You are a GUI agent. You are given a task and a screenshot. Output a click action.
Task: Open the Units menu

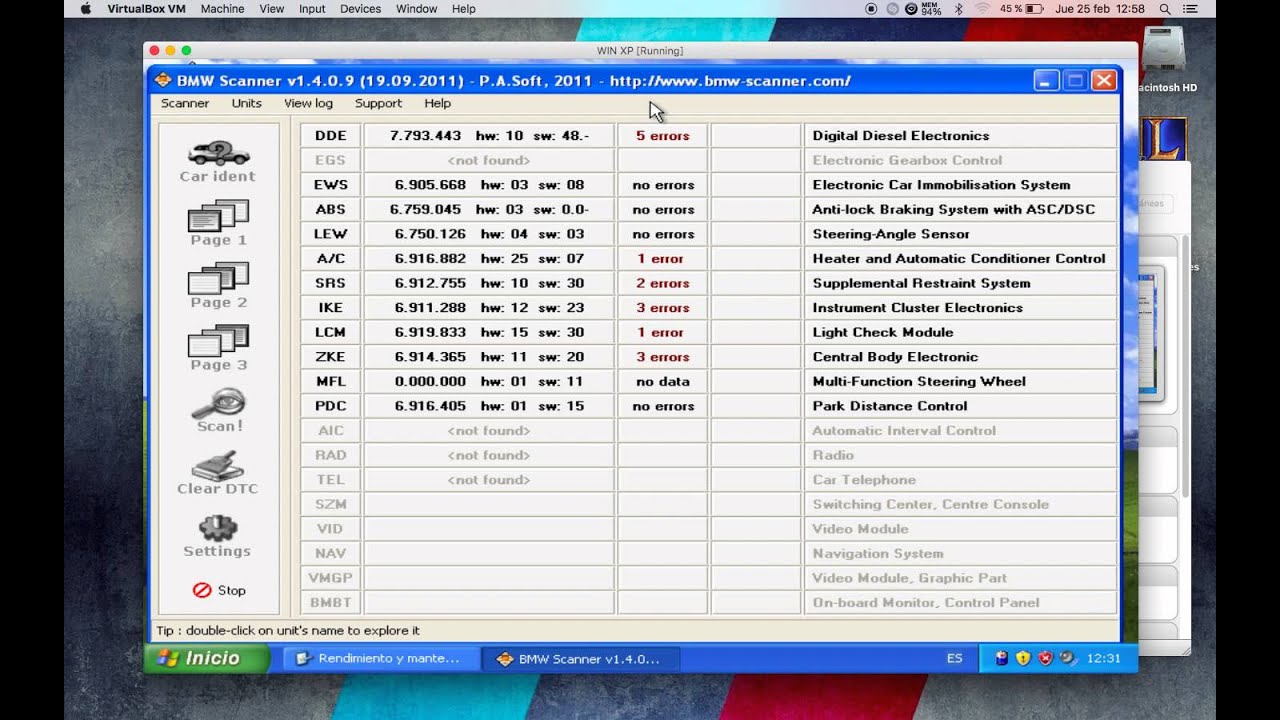pos(246,103)
